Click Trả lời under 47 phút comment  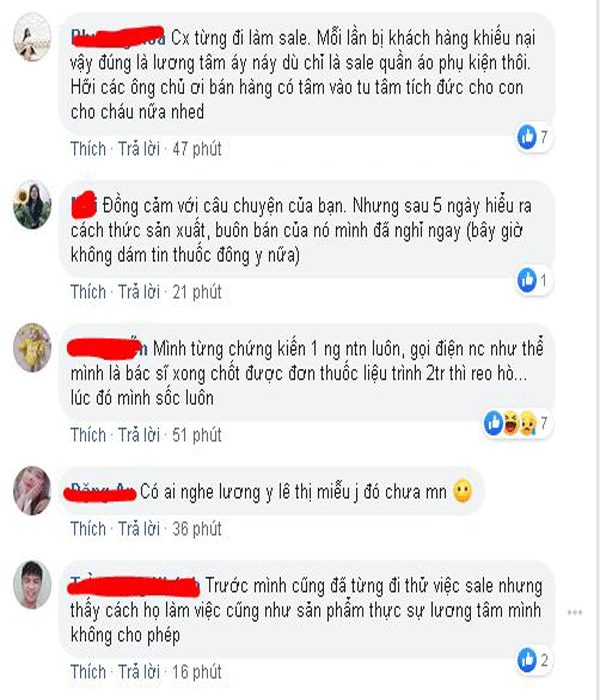(x=139, y=149)
